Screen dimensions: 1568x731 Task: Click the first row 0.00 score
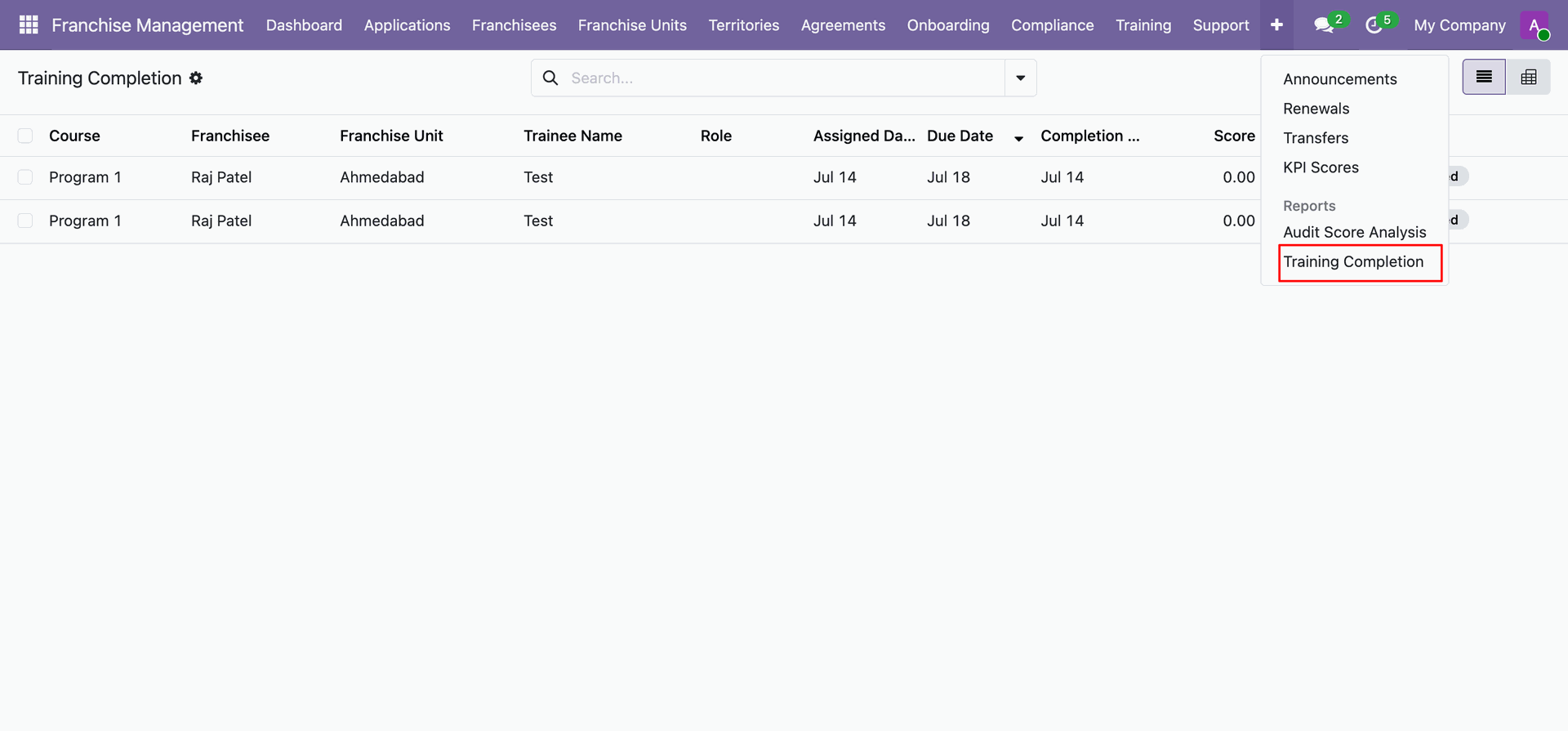1239,177
